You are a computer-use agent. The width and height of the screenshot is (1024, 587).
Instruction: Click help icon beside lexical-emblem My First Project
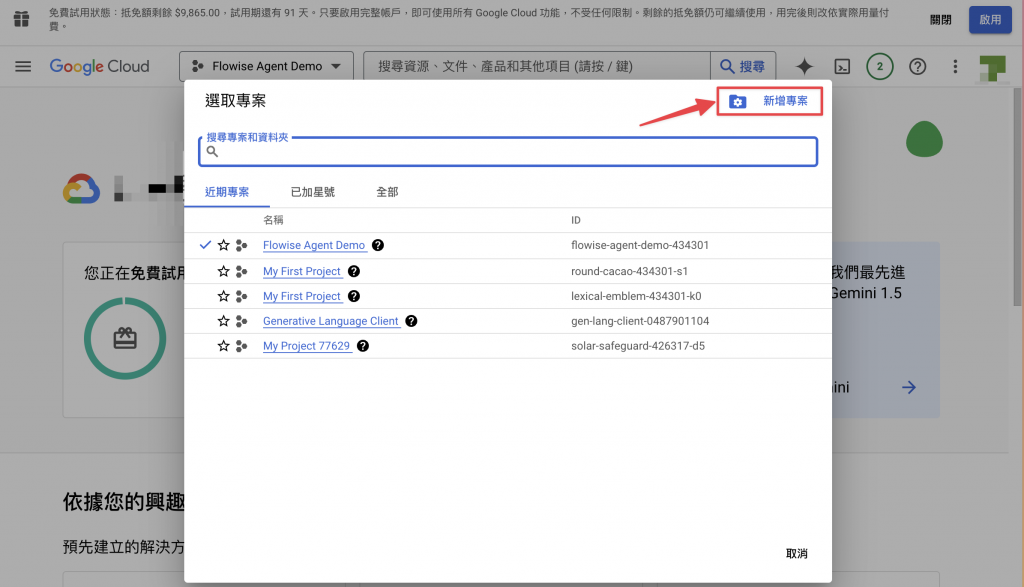point(354,296)
